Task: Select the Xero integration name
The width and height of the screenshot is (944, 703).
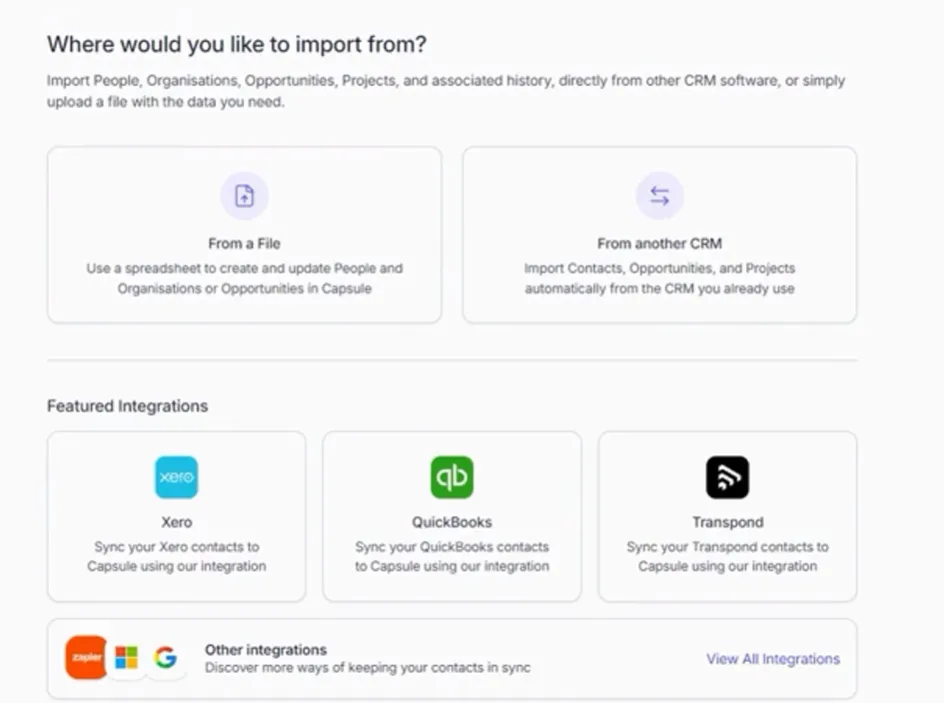Action: pos(176,522)
